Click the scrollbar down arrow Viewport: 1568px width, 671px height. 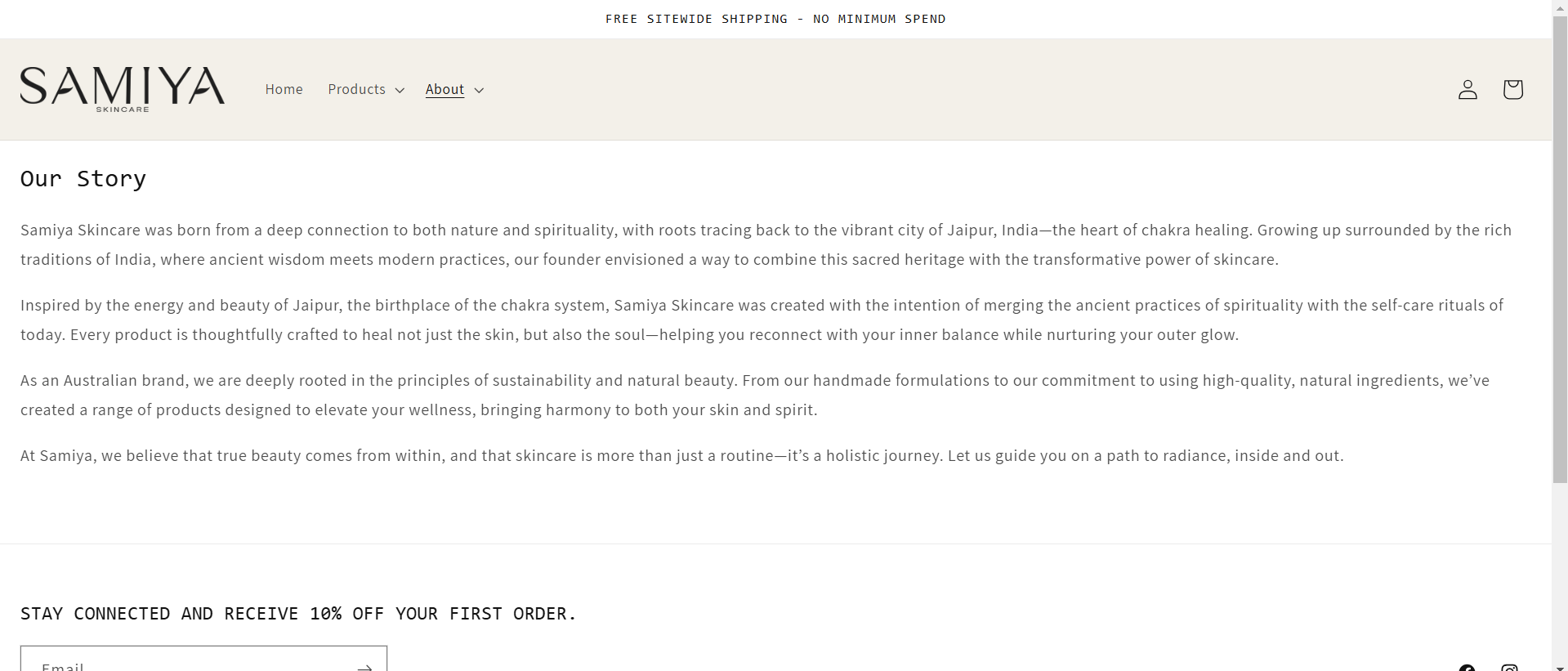[x=1560, y=665]
